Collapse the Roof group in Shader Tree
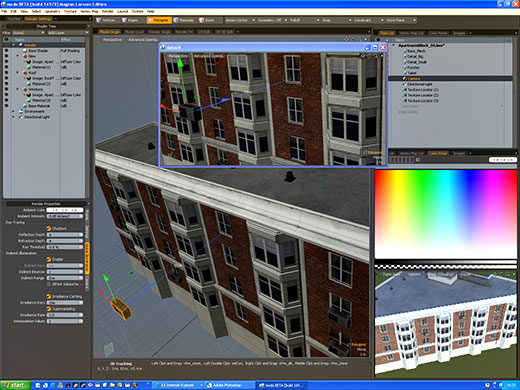 18,72
